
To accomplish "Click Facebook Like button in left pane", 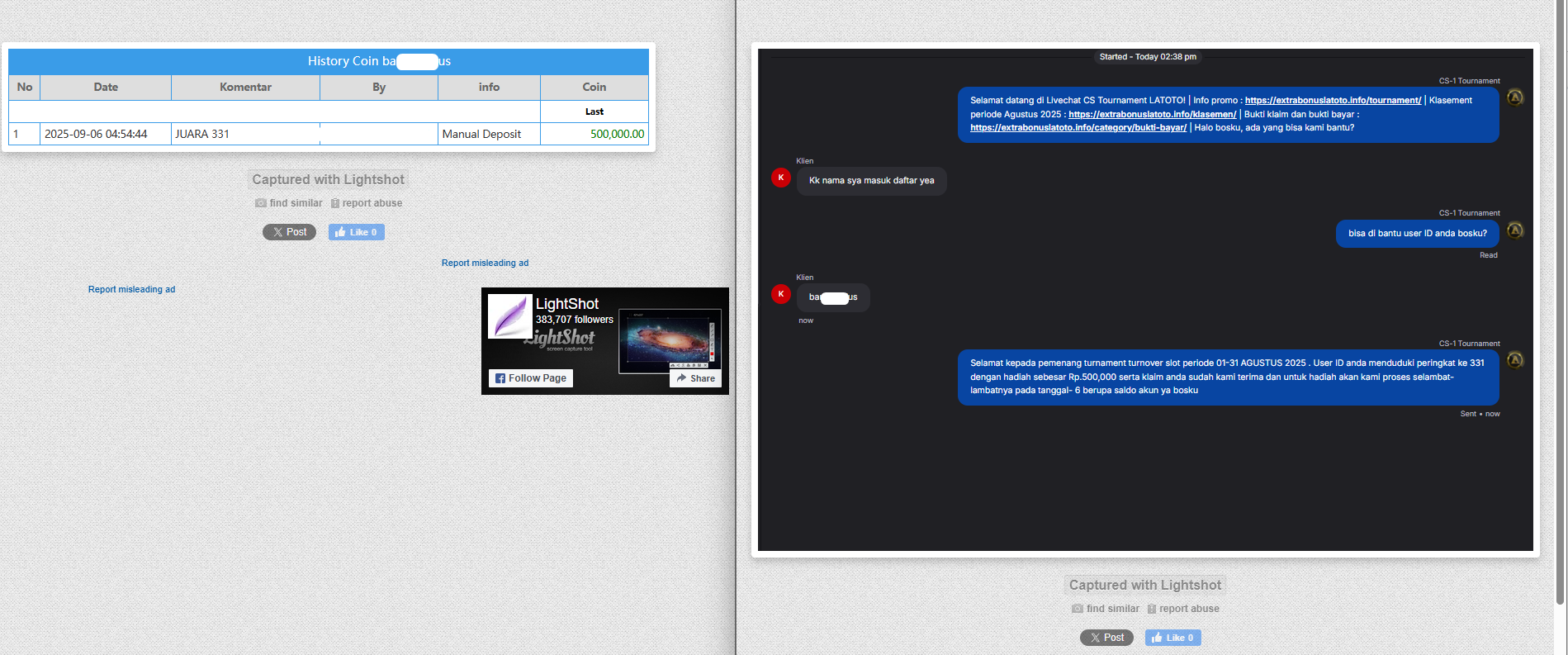I will (356, 232).
